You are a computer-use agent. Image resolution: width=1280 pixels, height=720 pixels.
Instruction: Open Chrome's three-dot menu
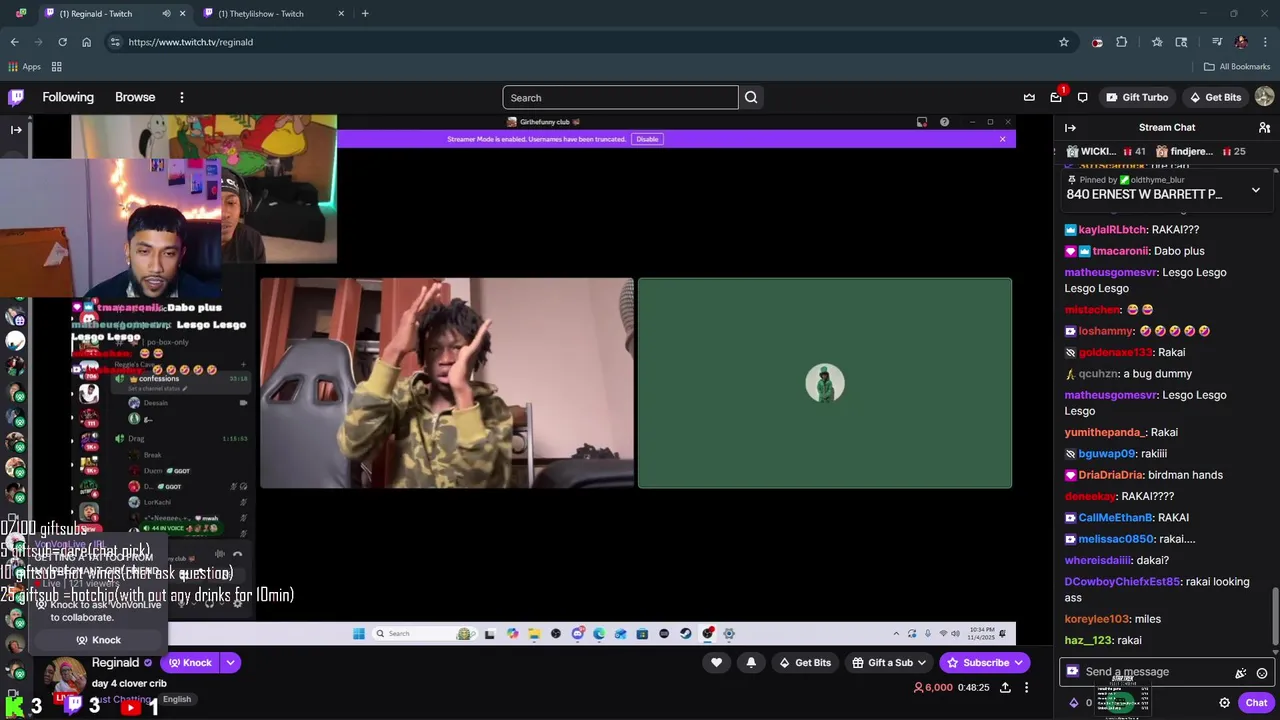point(1266,42)
